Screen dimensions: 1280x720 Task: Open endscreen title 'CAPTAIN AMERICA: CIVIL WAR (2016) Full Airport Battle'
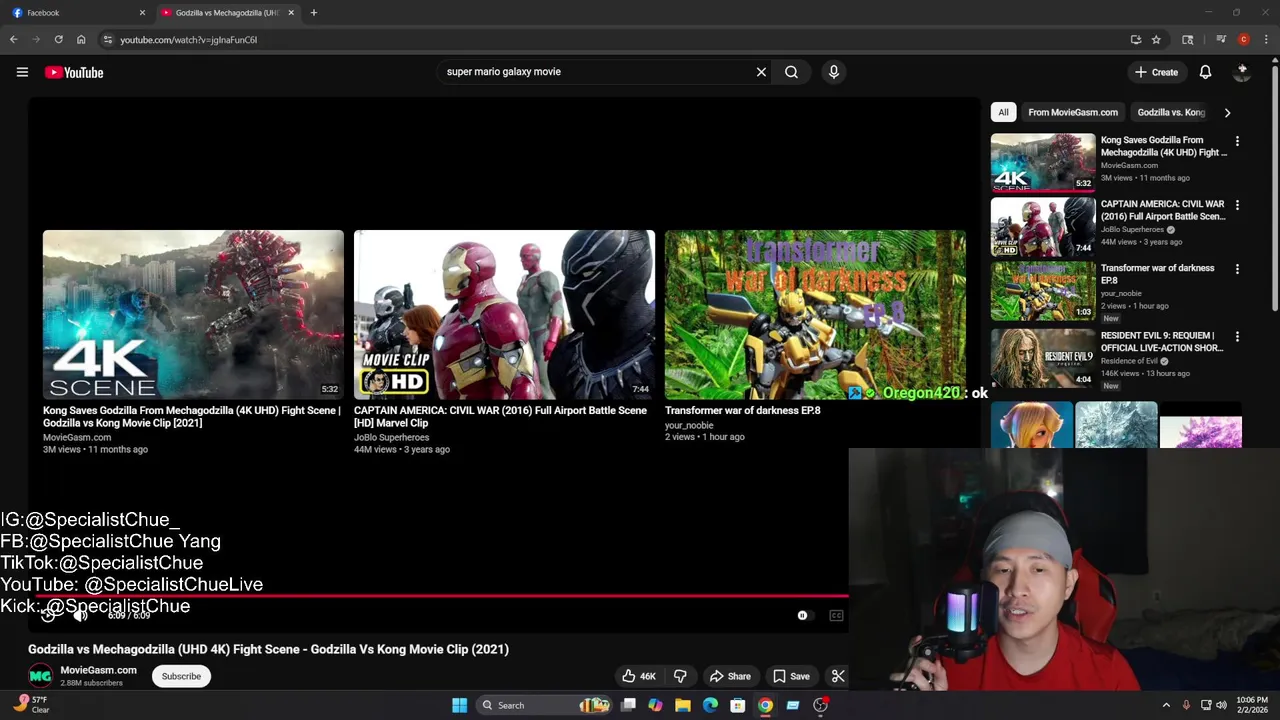[x=500, y=416]
